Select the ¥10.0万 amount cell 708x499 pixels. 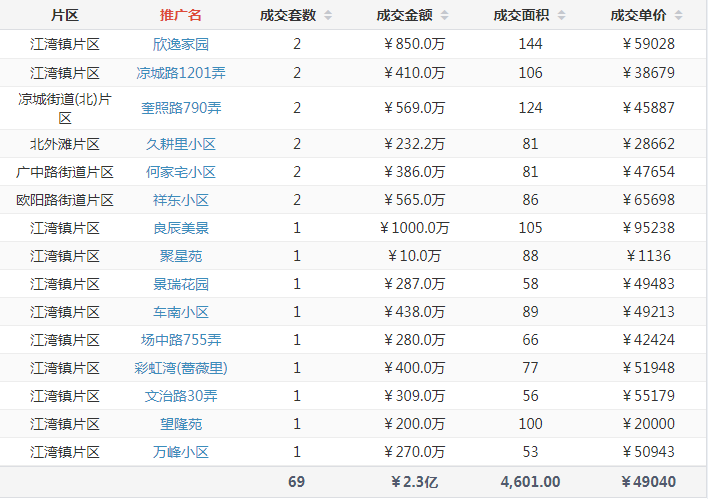click(414, 256)
